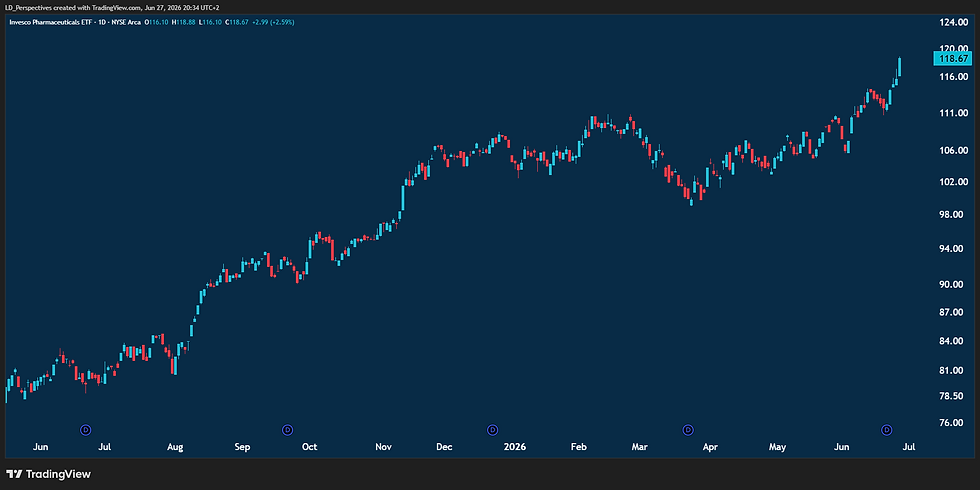980x490 pixels.
Task: Click the Nov label on the time axis
Action: [x=384, y=448]
